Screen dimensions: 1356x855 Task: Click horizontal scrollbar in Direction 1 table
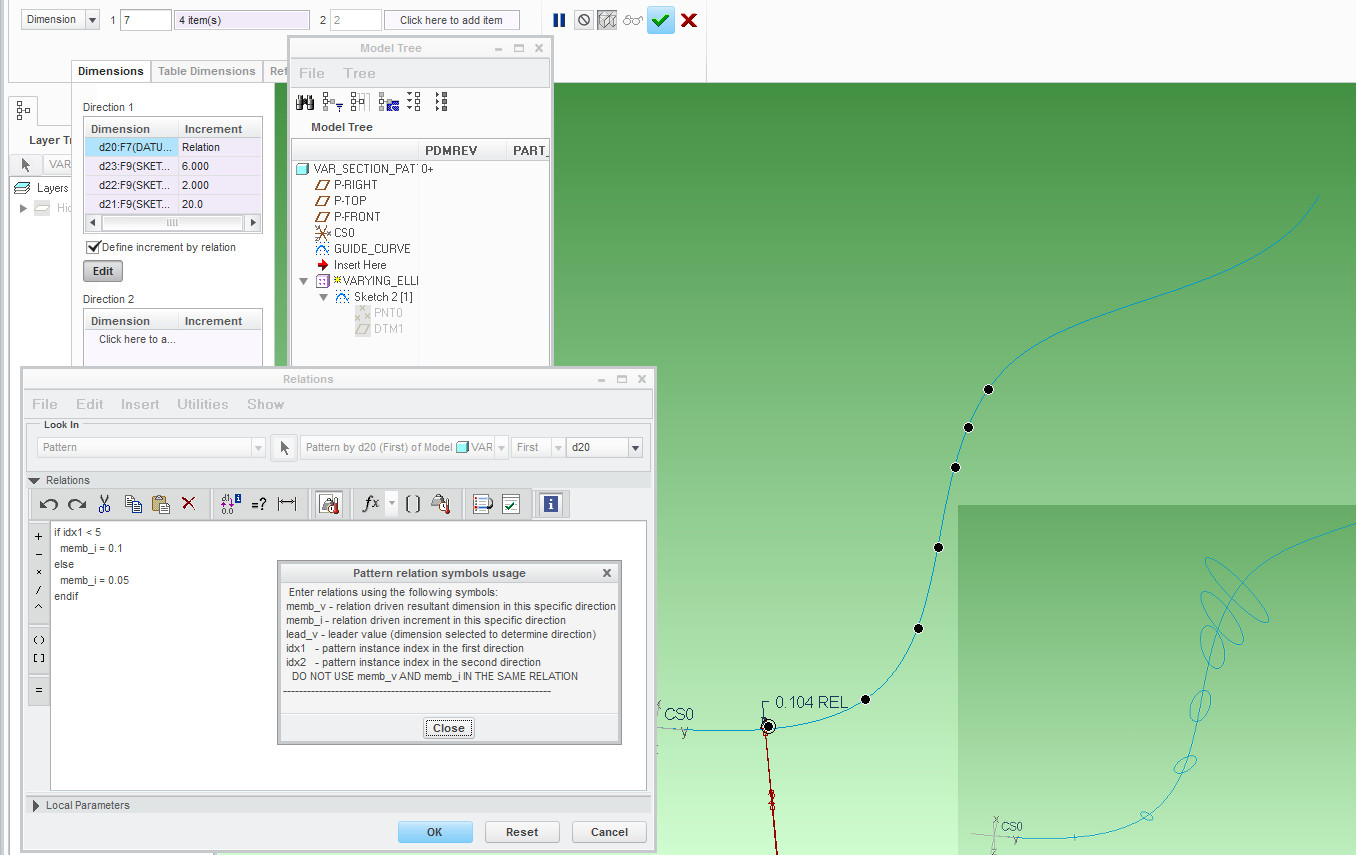point(172,223)
